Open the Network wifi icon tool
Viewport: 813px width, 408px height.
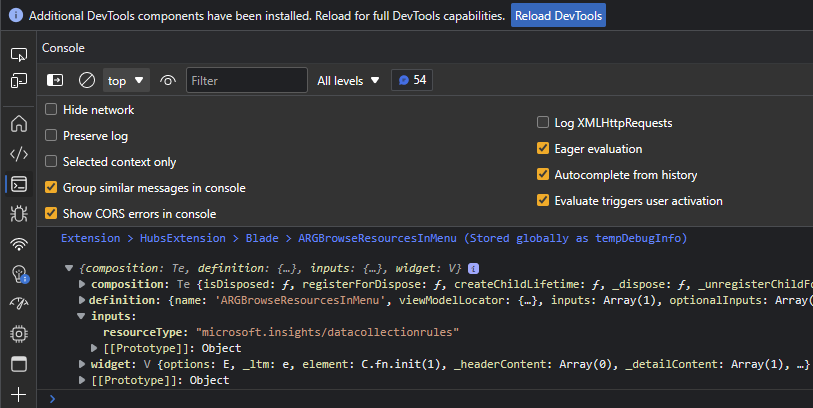(x=19, y=244)
